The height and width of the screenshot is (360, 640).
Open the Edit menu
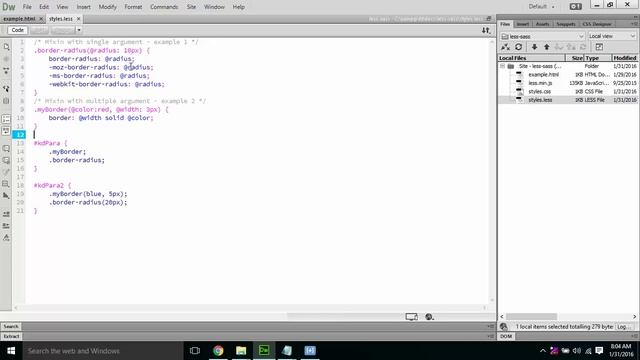[44, 7]
